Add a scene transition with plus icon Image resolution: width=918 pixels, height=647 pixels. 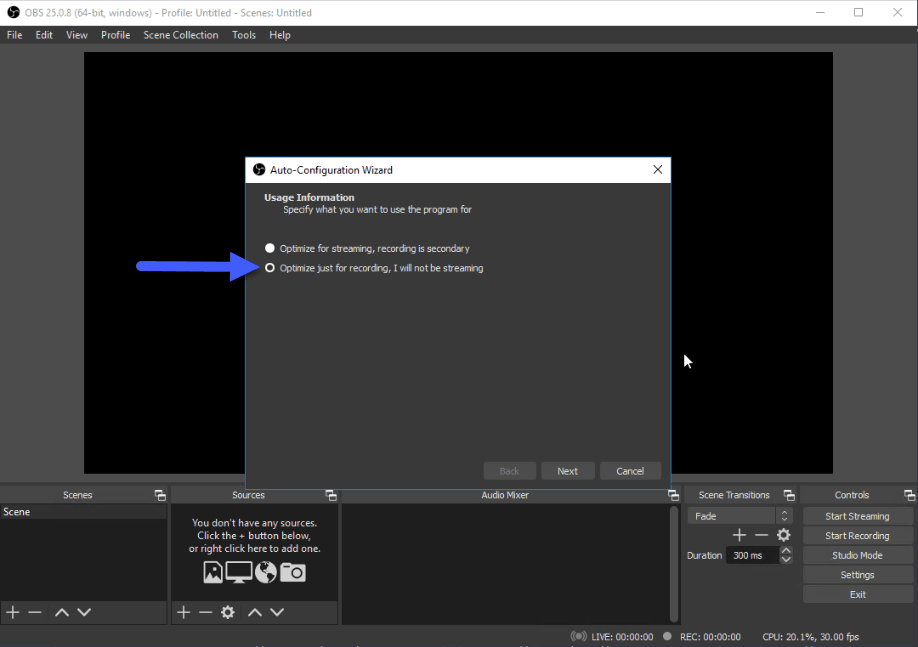tap(739, 535)
